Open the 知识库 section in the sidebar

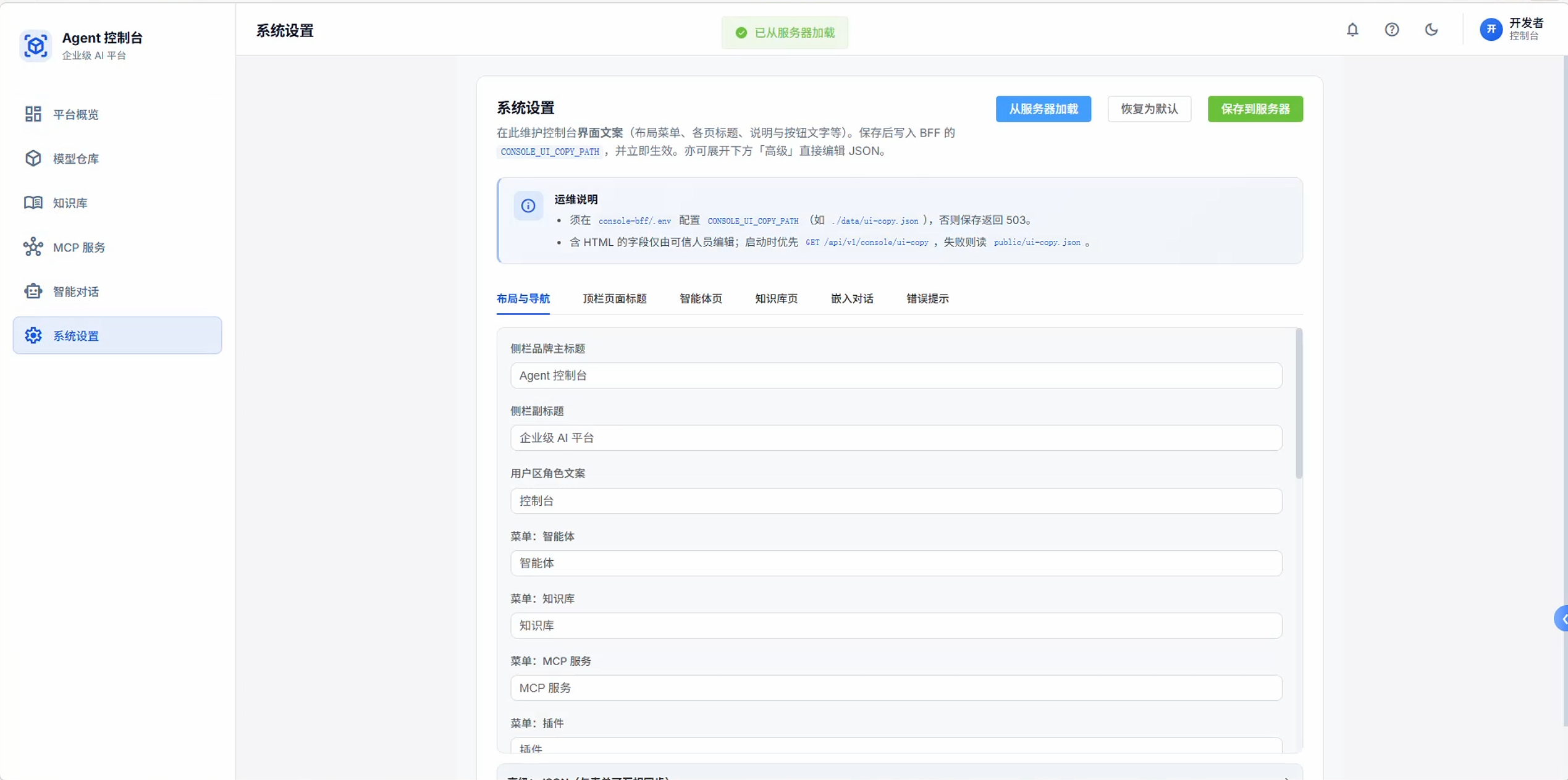coord(70,203)
